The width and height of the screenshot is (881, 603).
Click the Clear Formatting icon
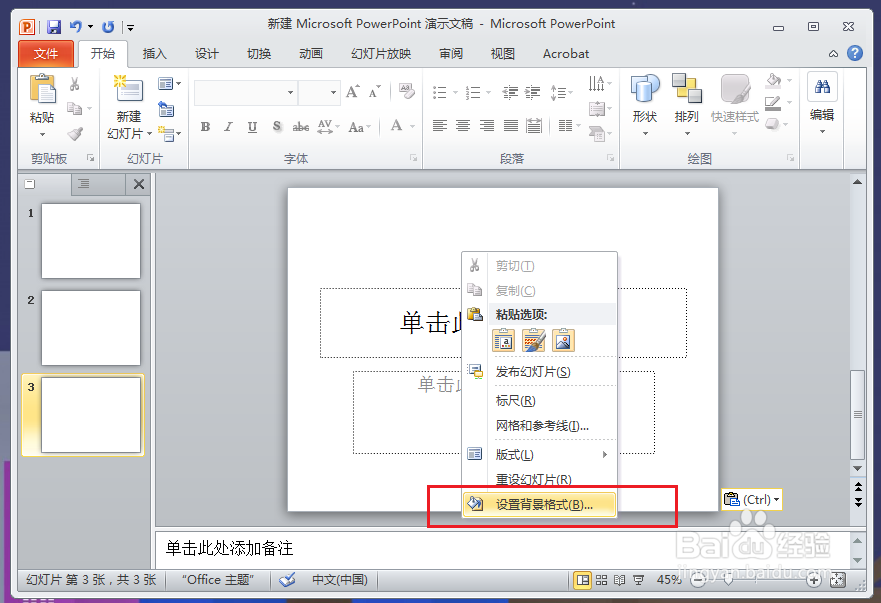point(406,91)
